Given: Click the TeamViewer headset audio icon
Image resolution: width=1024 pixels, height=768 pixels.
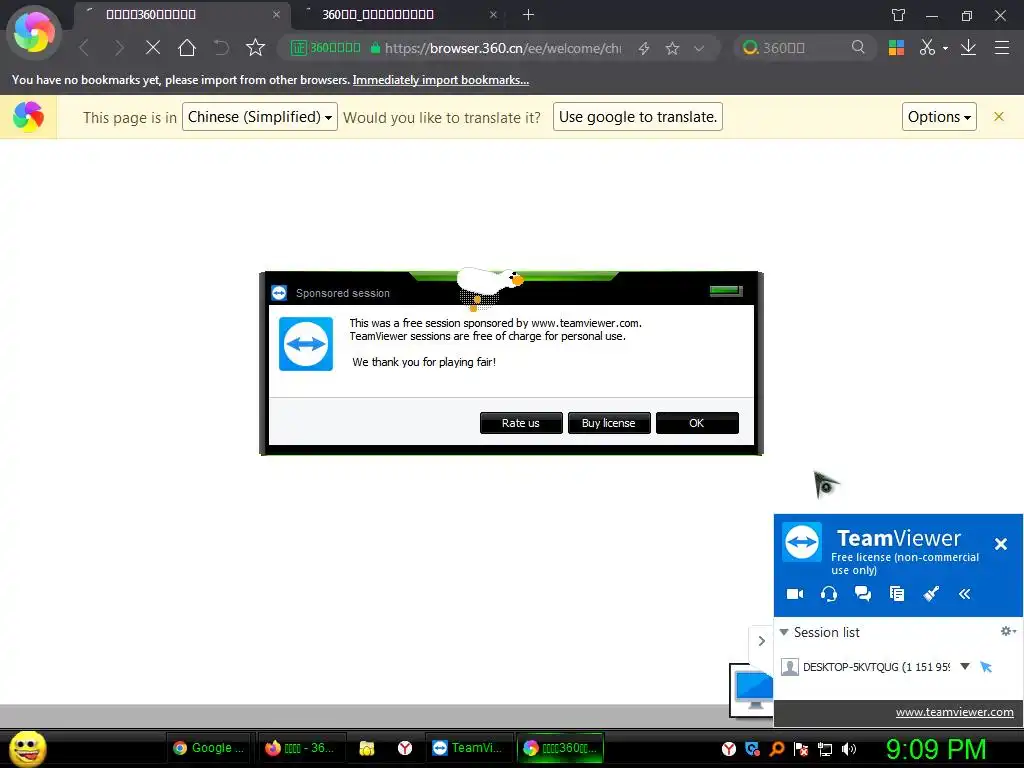Looking at the screenshot, I should [x=829, y=594].
